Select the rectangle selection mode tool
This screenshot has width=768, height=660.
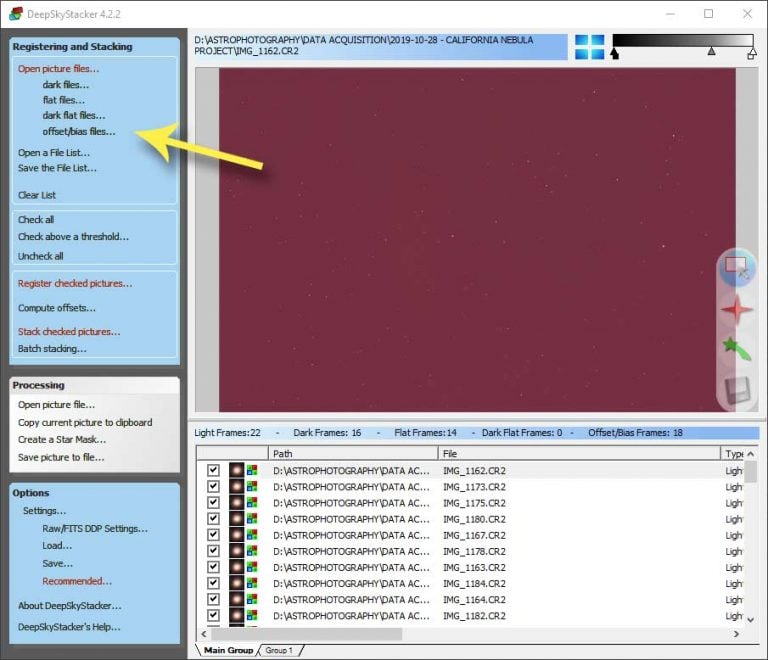tap(737, 267)
